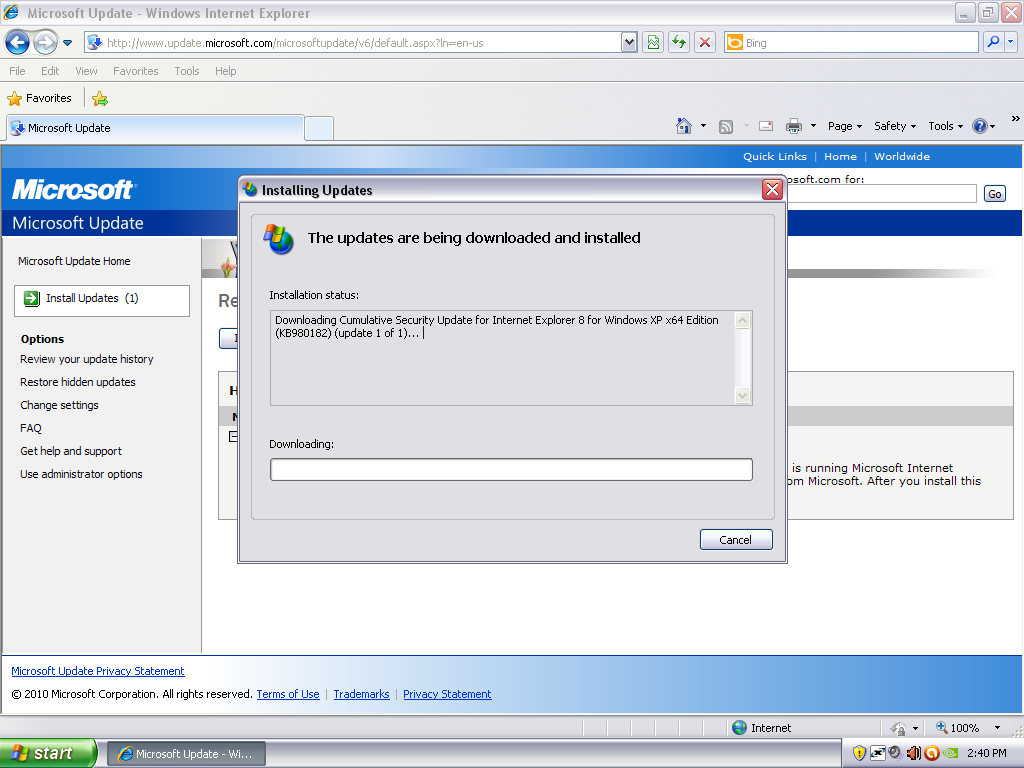
Task: Open the Trademarks link
Action: coord(361,694)
